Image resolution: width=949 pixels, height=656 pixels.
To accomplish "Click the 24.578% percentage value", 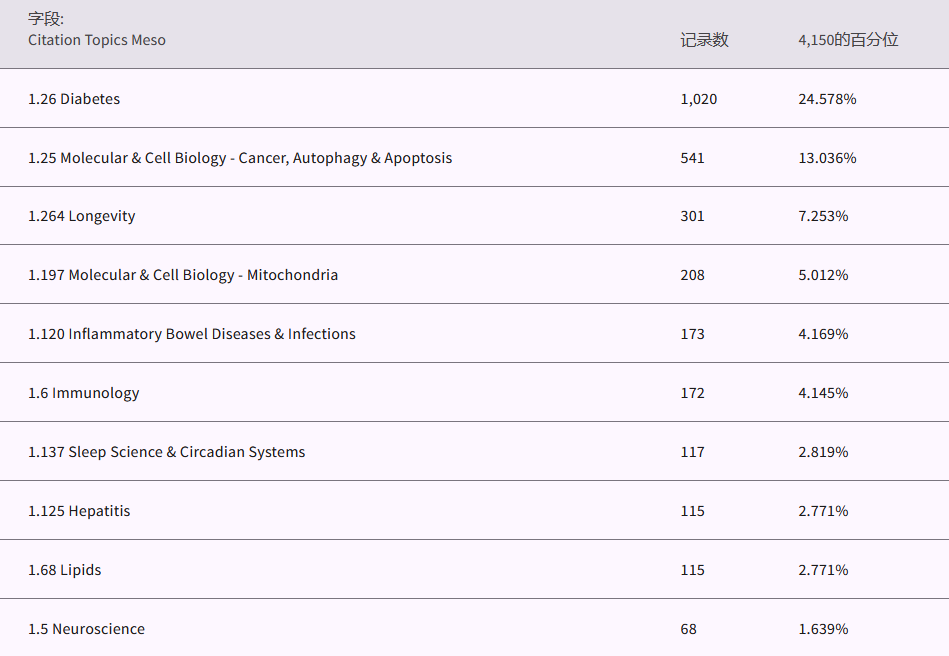I will tap(827, 99).
